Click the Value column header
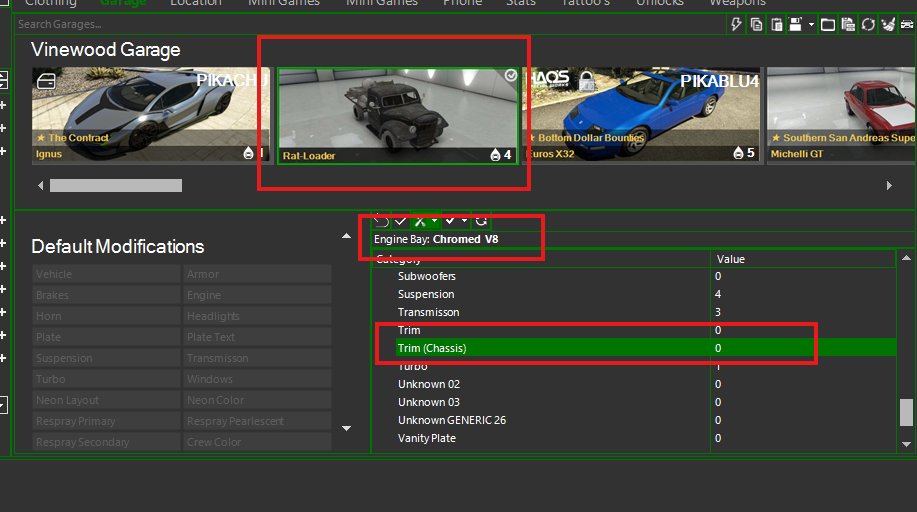The height and width of the screenshot is (512, 917). click(803, 259)
